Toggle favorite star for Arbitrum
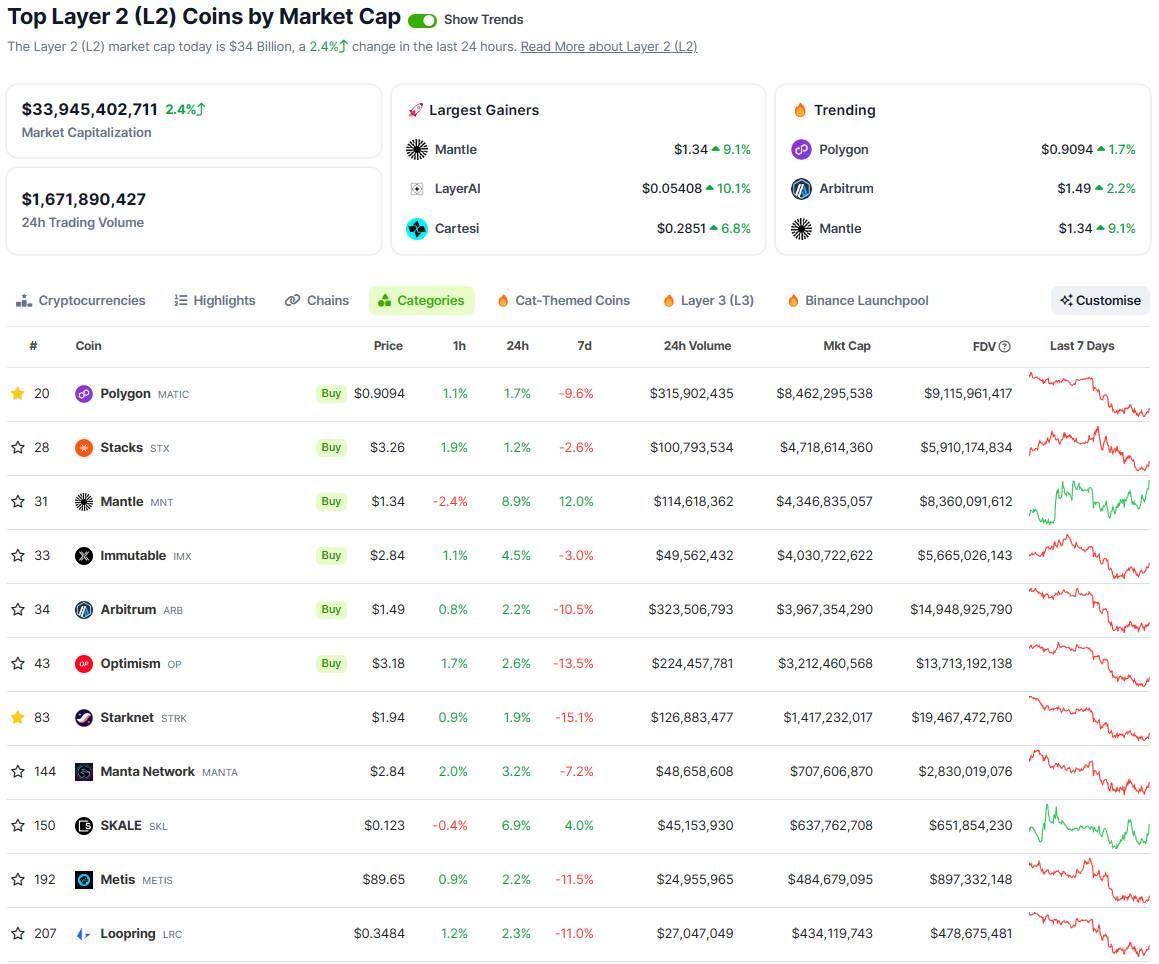Screen dimensions: 1159x964 pyautogui.click(x=18, y=609)
